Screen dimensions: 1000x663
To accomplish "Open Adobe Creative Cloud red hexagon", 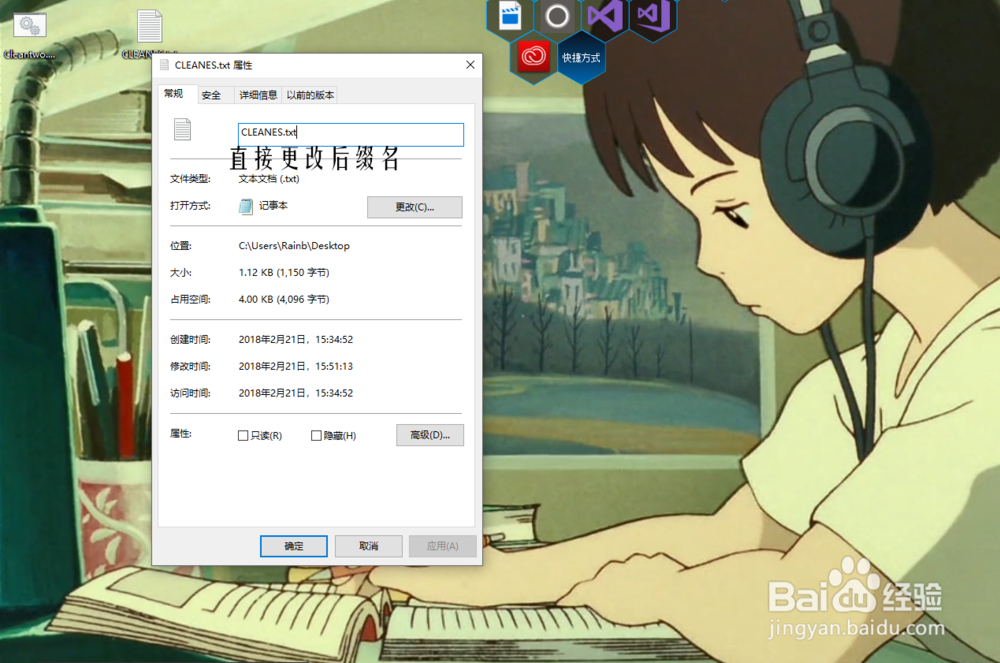I will (x=533, y=57).
